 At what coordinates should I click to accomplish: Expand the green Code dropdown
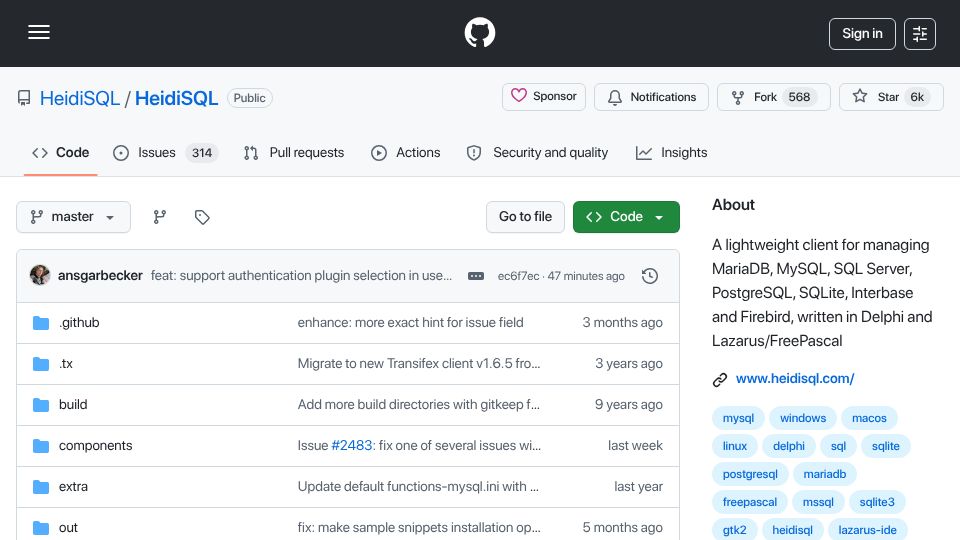point(626,217)
